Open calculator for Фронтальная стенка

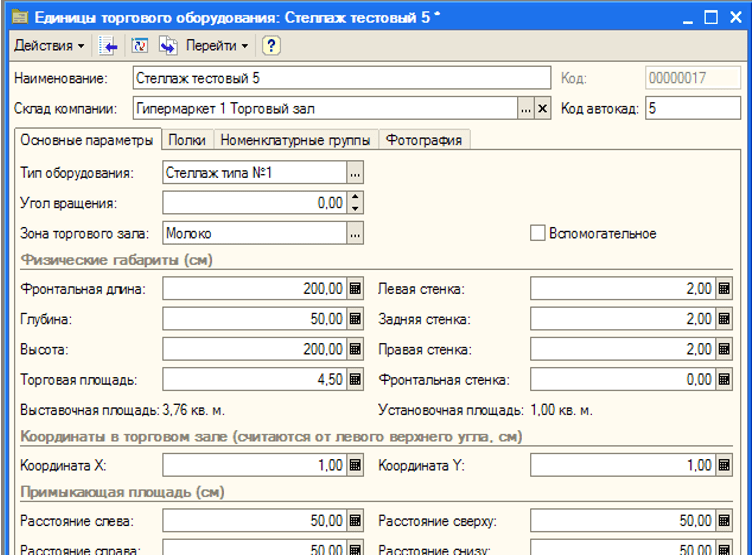(724, 379)
